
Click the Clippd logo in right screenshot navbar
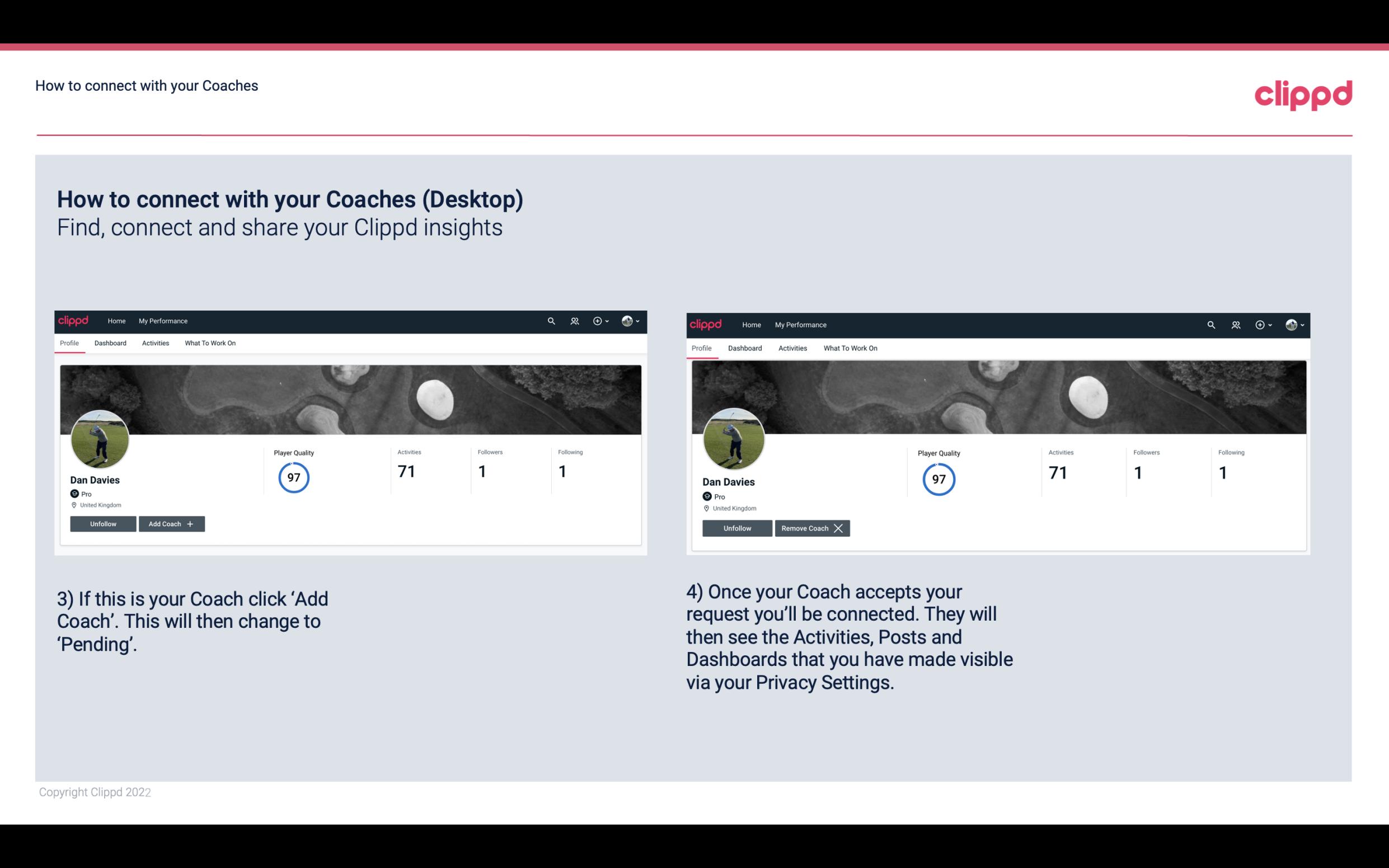pos(707,324)
